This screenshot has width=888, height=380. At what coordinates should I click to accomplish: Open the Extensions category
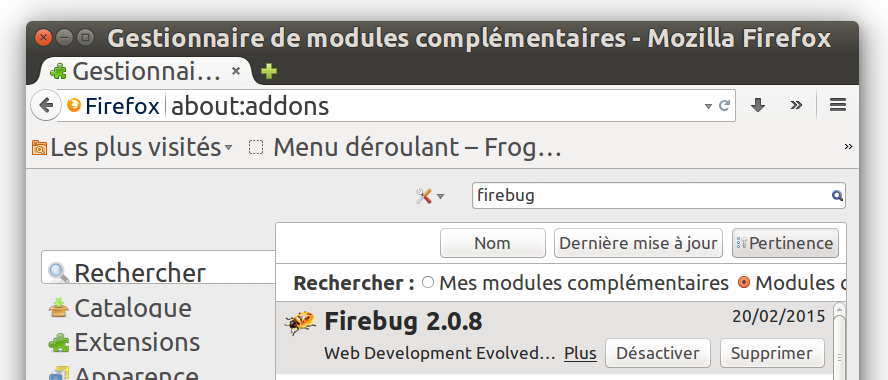pos(124,343)
